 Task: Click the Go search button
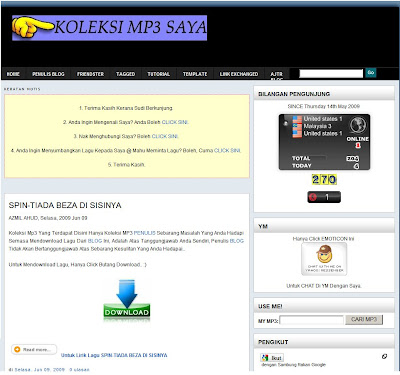click(x=371, y=73)
